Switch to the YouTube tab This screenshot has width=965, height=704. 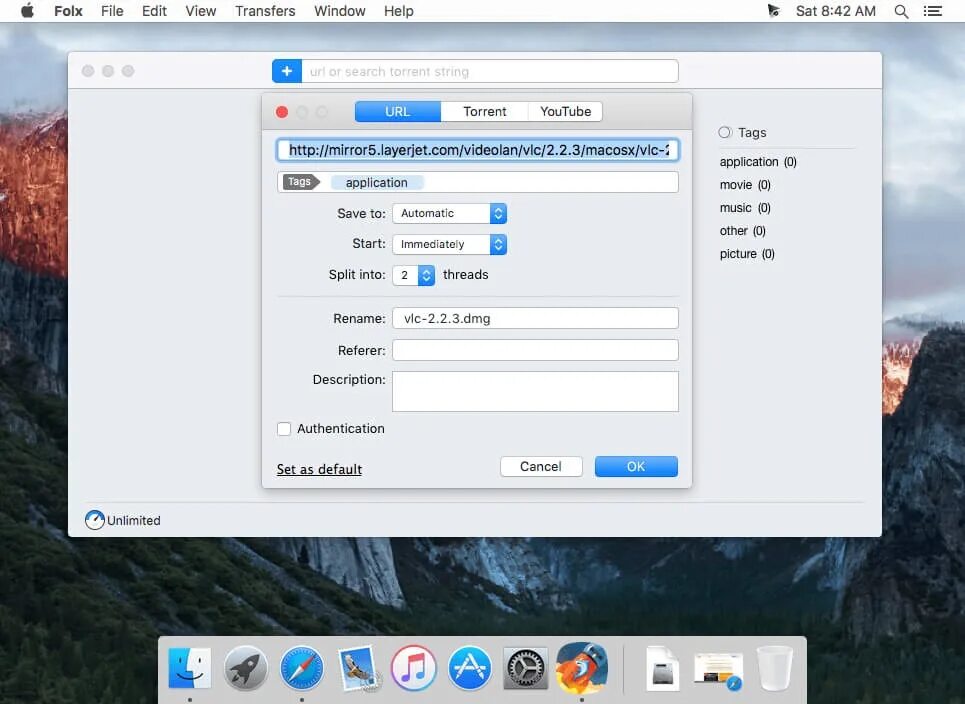[565, 111]
